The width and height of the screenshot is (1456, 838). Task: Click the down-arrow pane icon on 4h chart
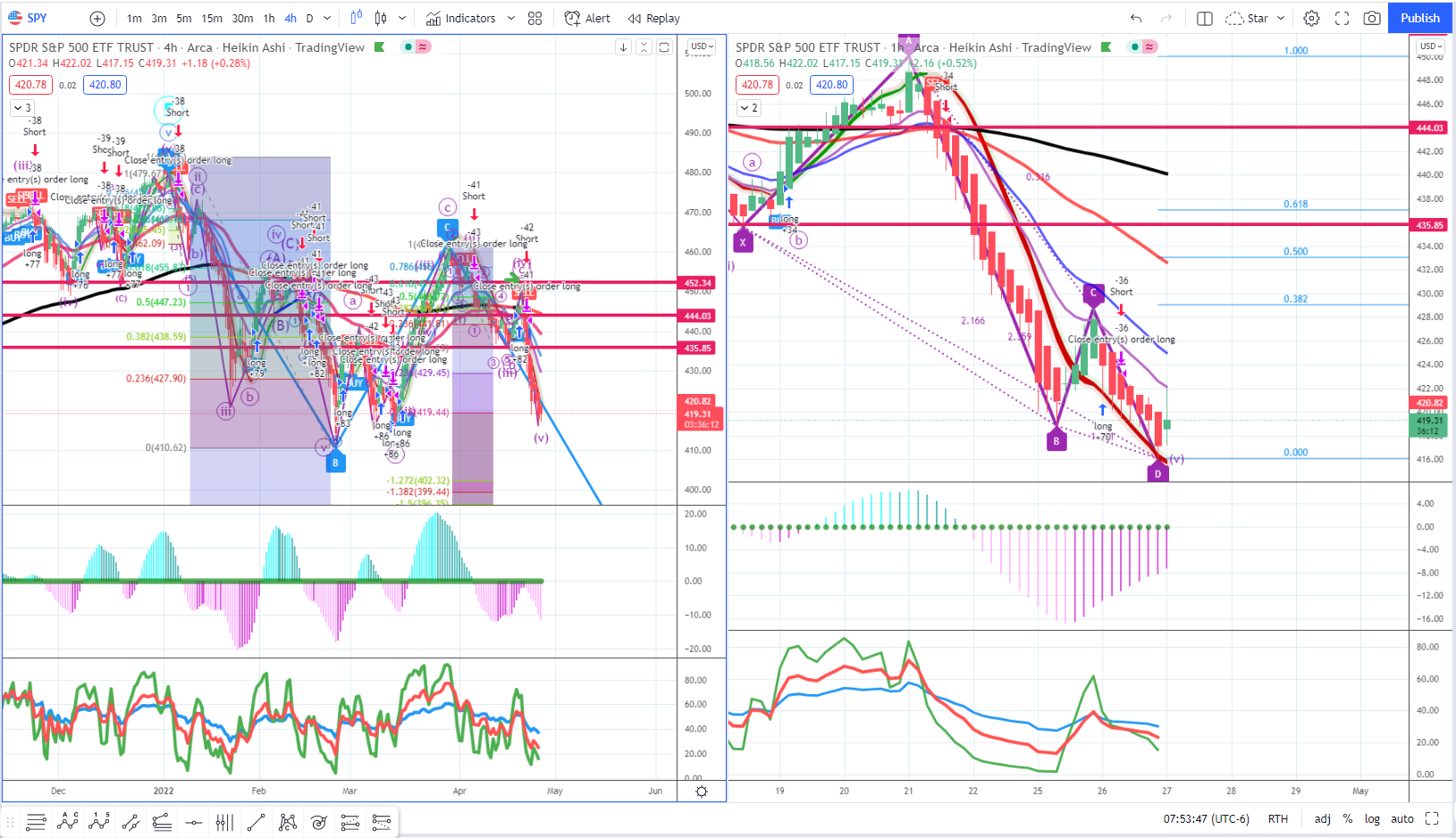pyautogui.click(x=623, y=47)
